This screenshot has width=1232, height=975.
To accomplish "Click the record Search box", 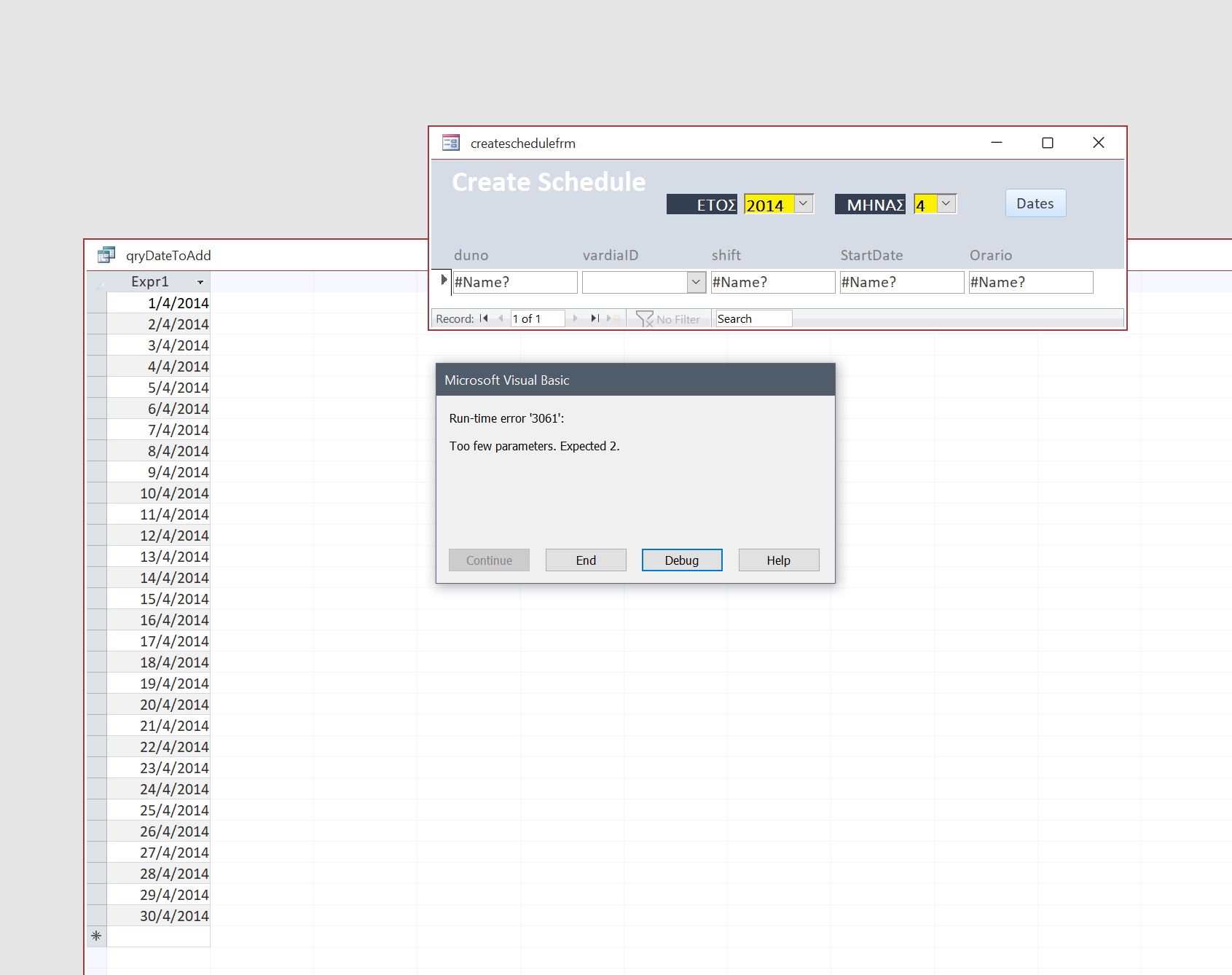I will tap(753, 318).
